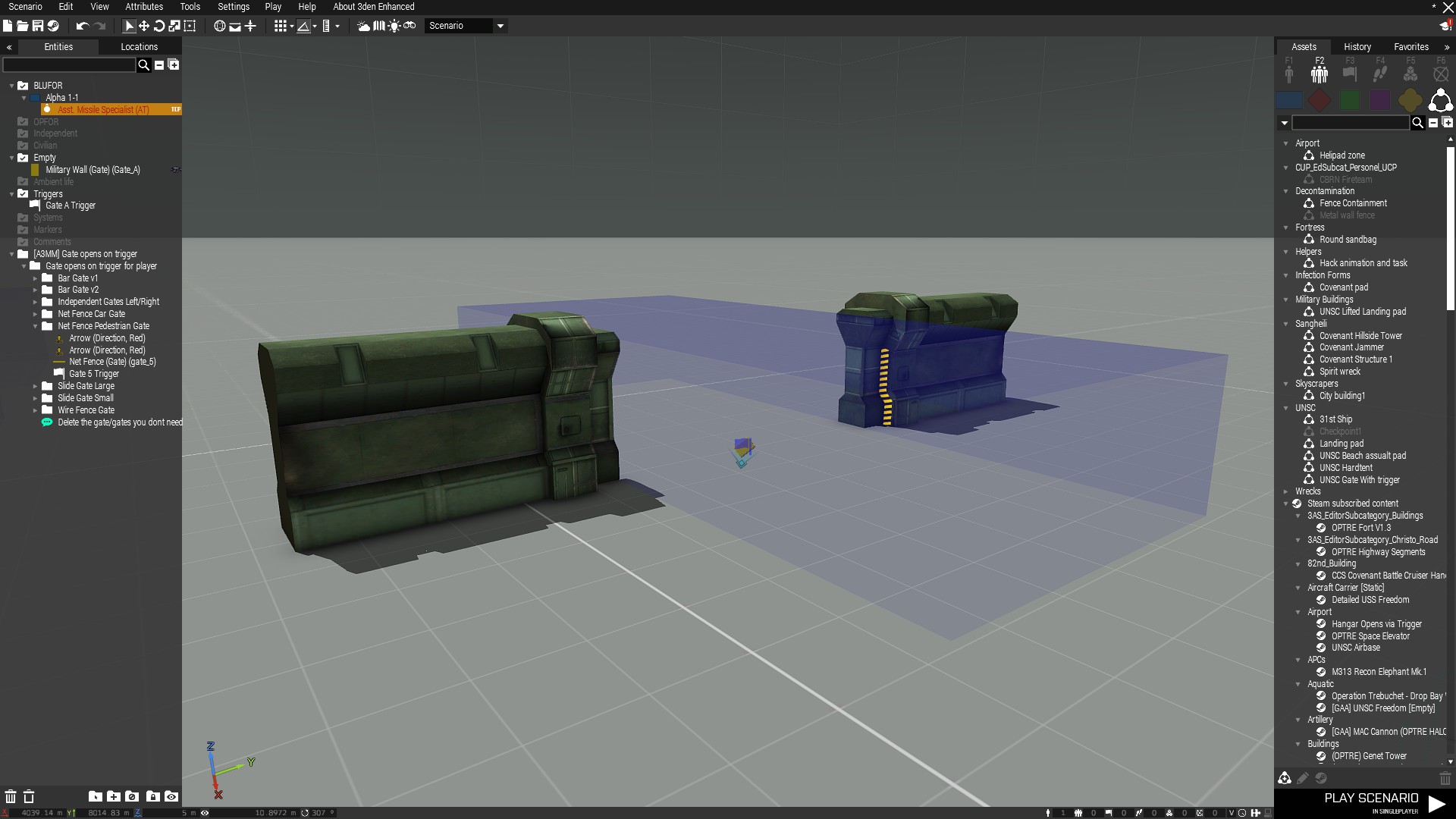Save scenario with the floppy disk icon

pos(37,26)
